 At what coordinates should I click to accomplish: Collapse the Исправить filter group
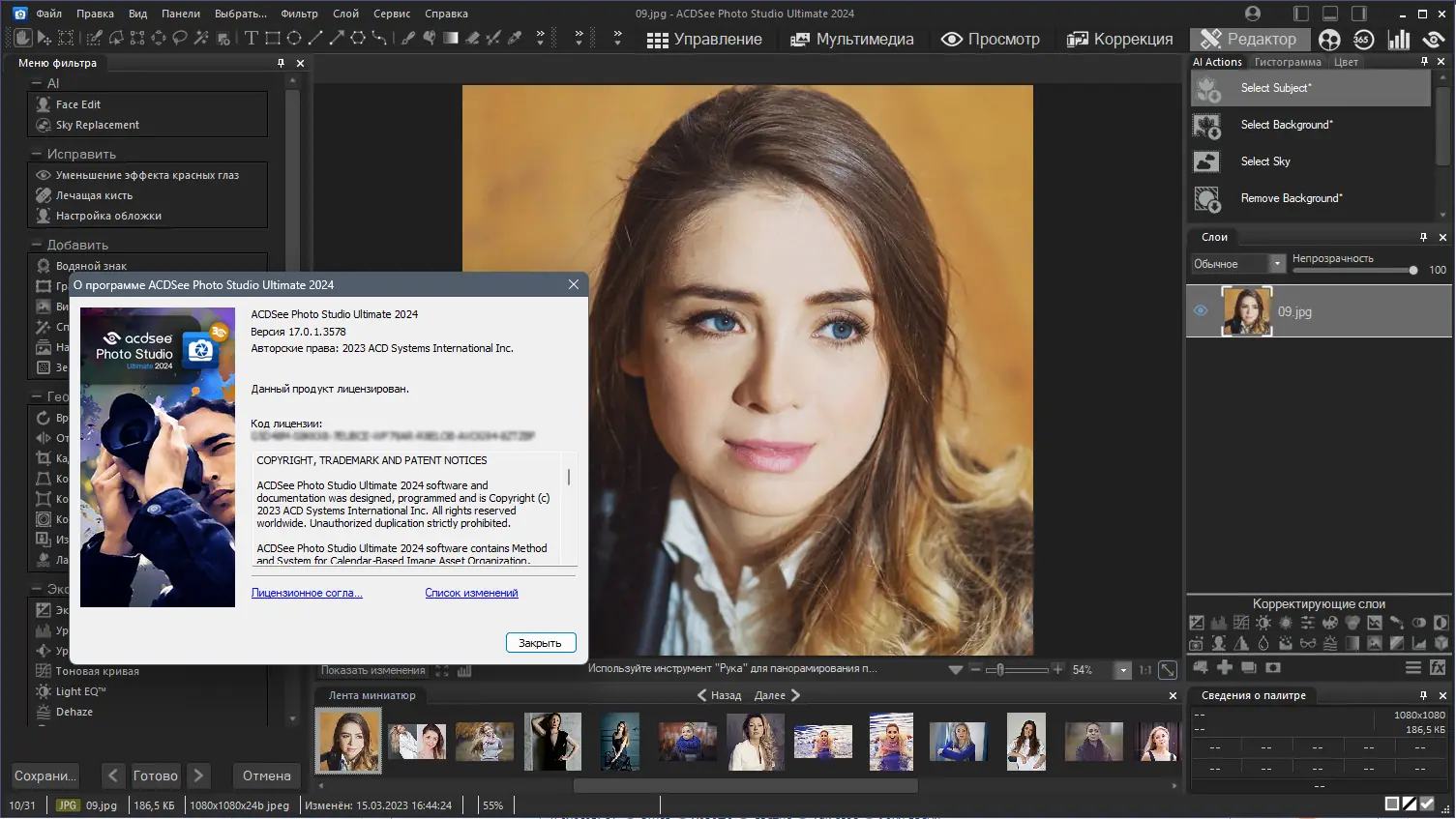pos(37,154)
